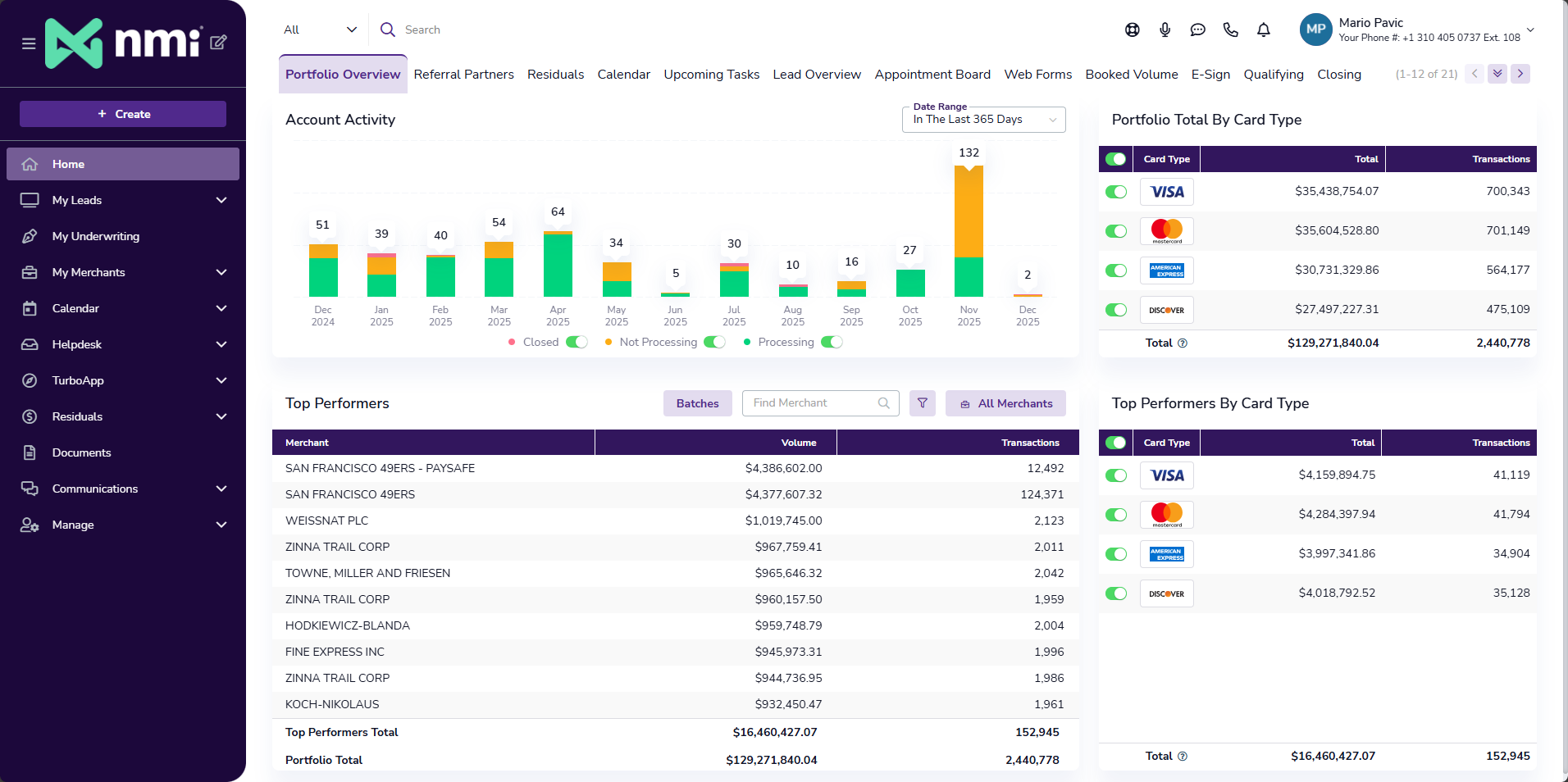Open the microphone icon in the top bar

[1165, 30]
